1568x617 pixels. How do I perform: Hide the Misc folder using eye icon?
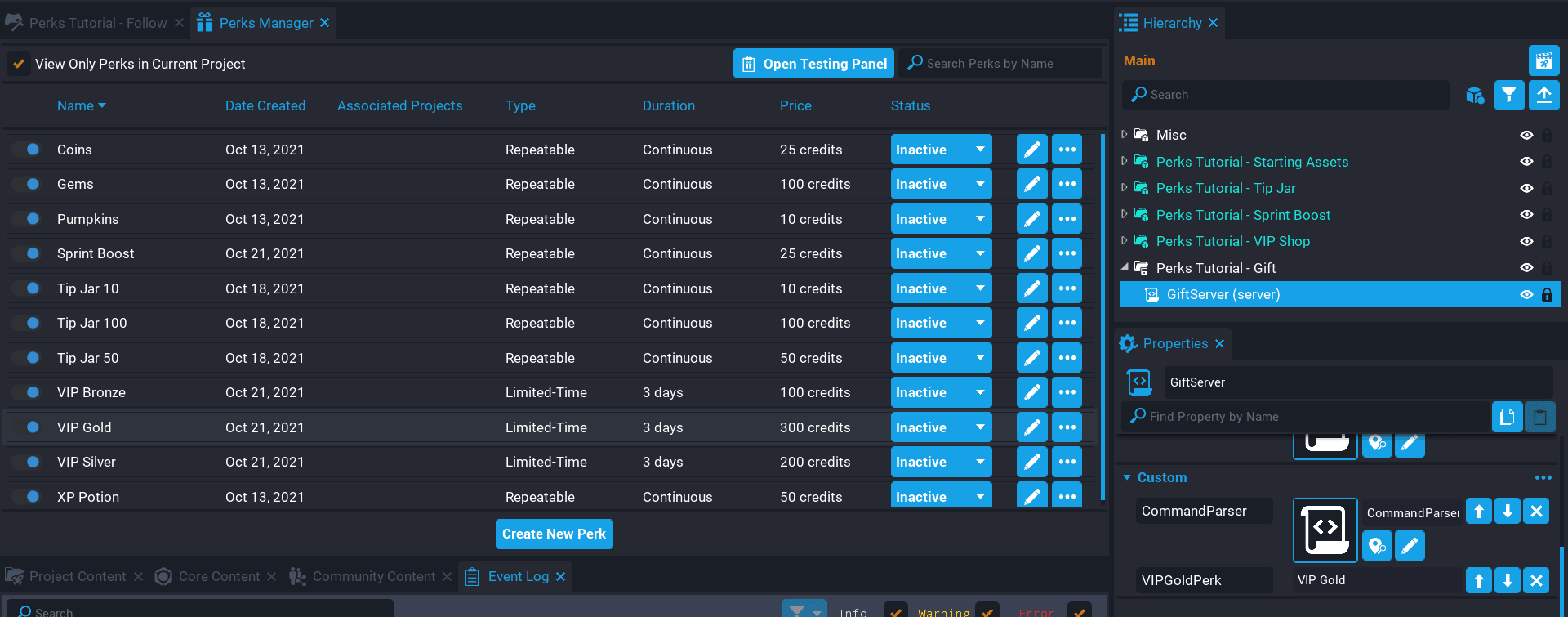[1526, 136]
